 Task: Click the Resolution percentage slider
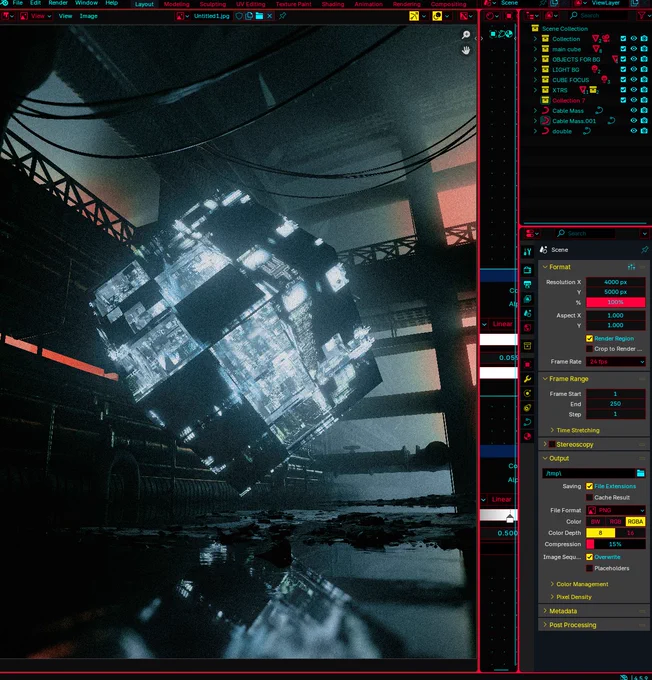(x=616, y=302)
